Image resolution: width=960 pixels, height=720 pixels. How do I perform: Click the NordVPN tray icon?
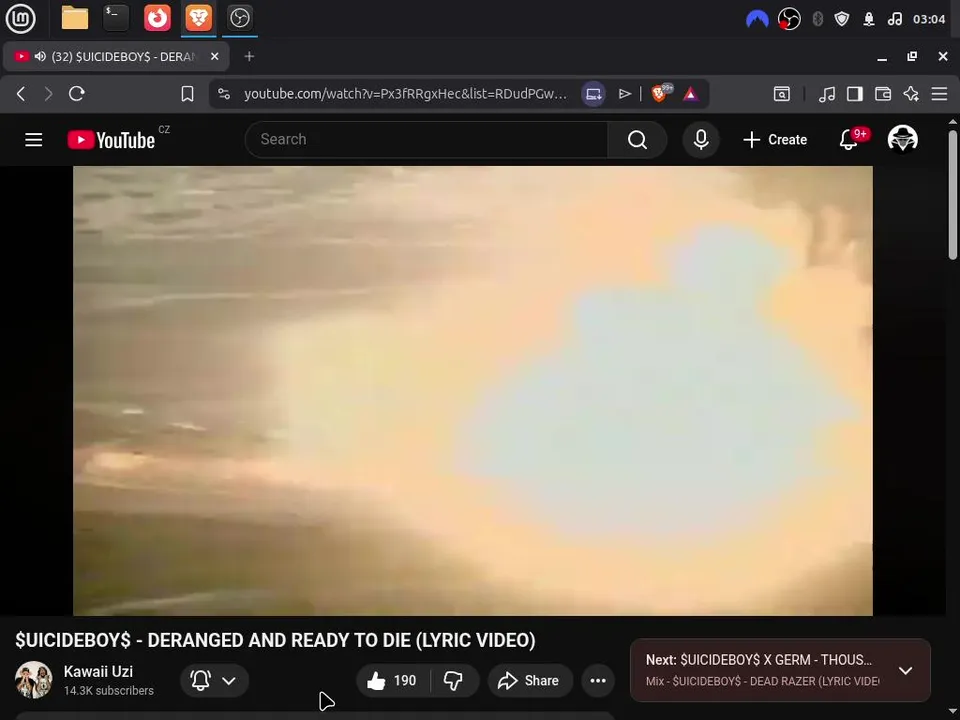(757, 20)
